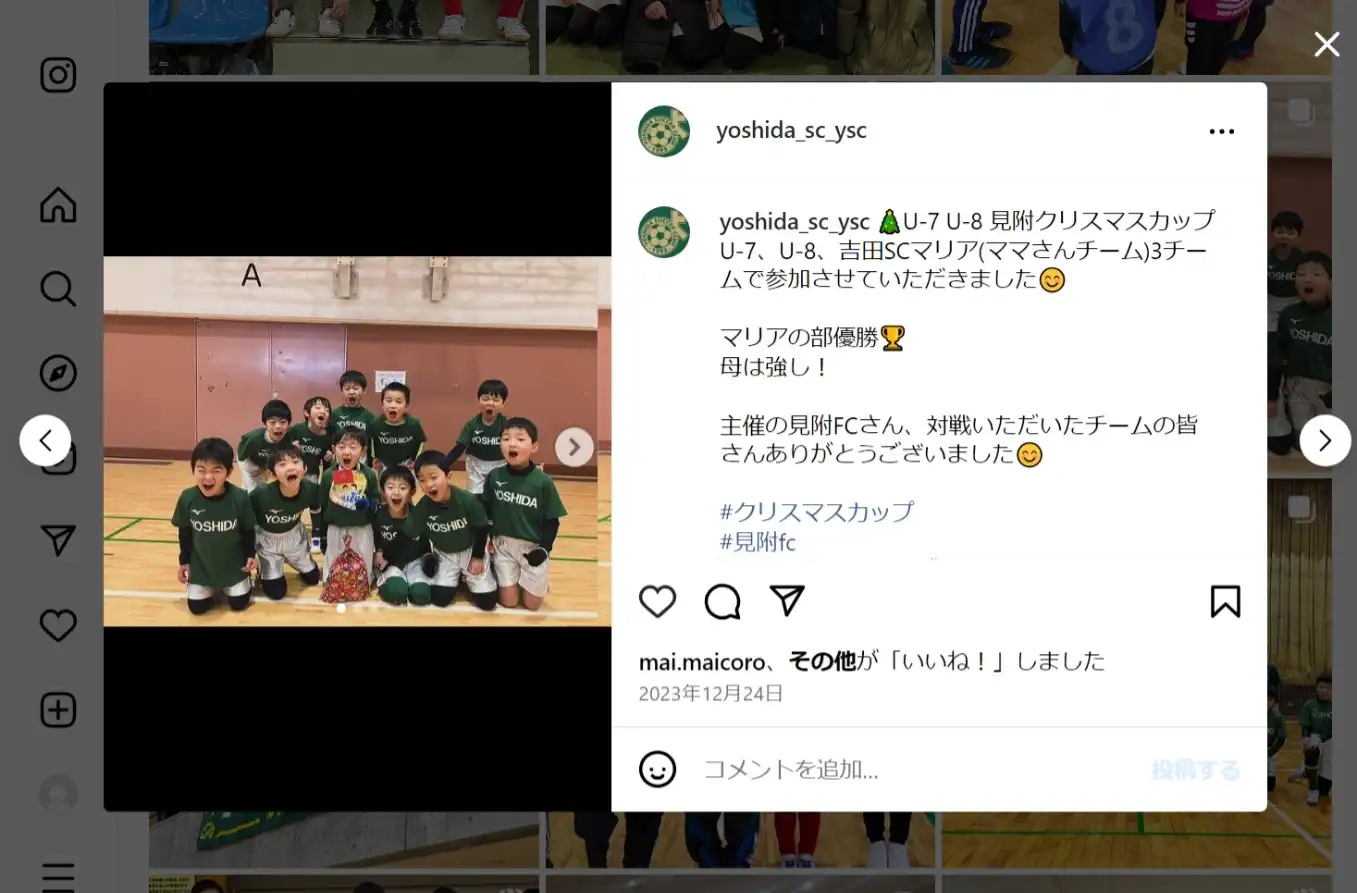Image resolution: width=1357 pixels, height=893 pixels.
Task: Open yoshida_sc_ysc profile from post header
Action: tap(791, 130)
